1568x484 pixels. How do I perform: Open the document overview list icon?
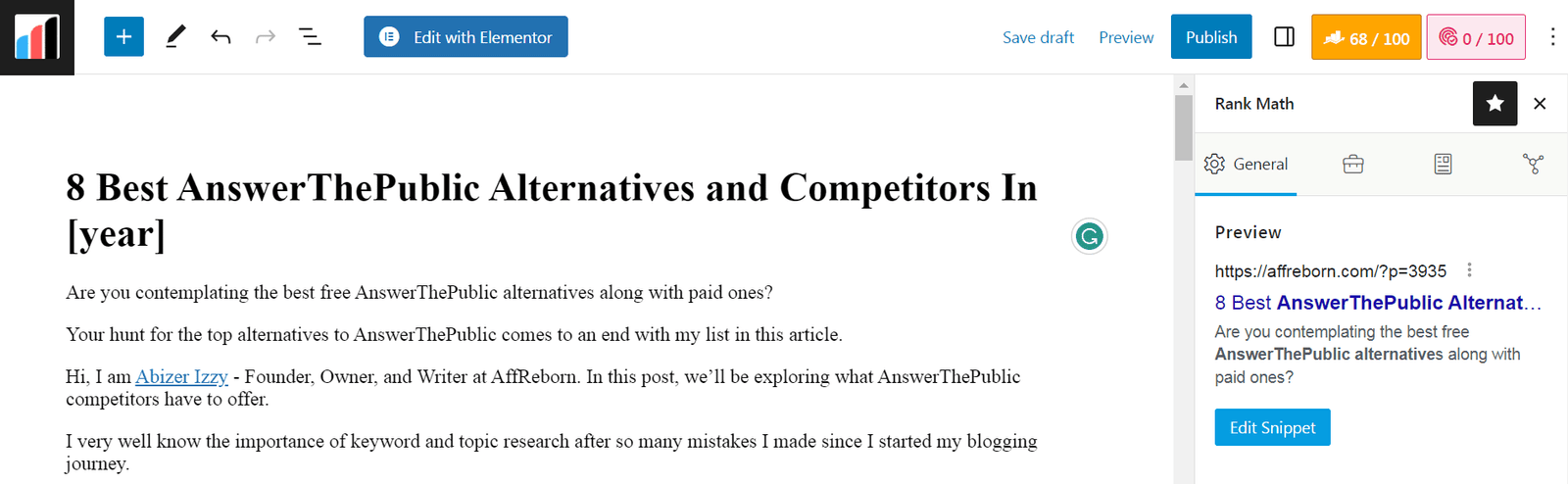tap(310, 37)
